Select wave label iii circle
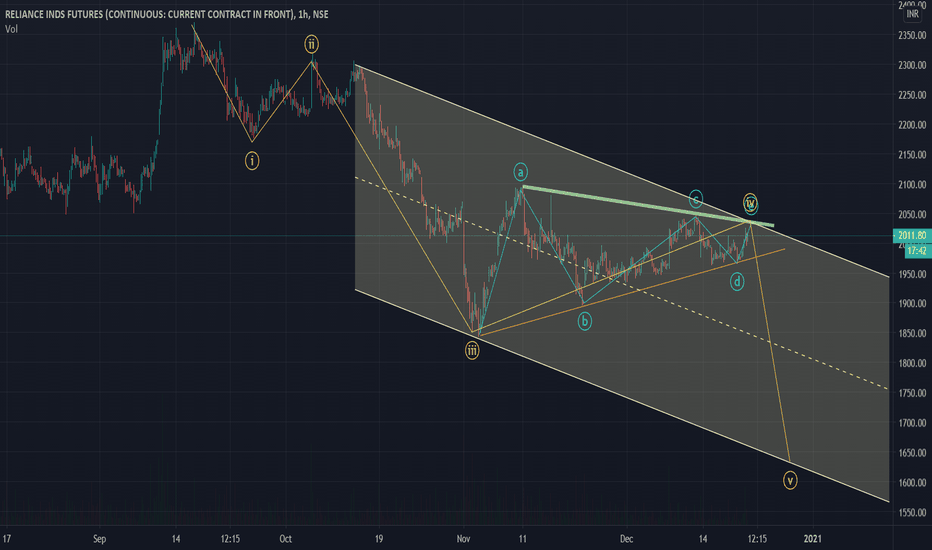Viewport: 932px width, 550px height. [472, 351]
